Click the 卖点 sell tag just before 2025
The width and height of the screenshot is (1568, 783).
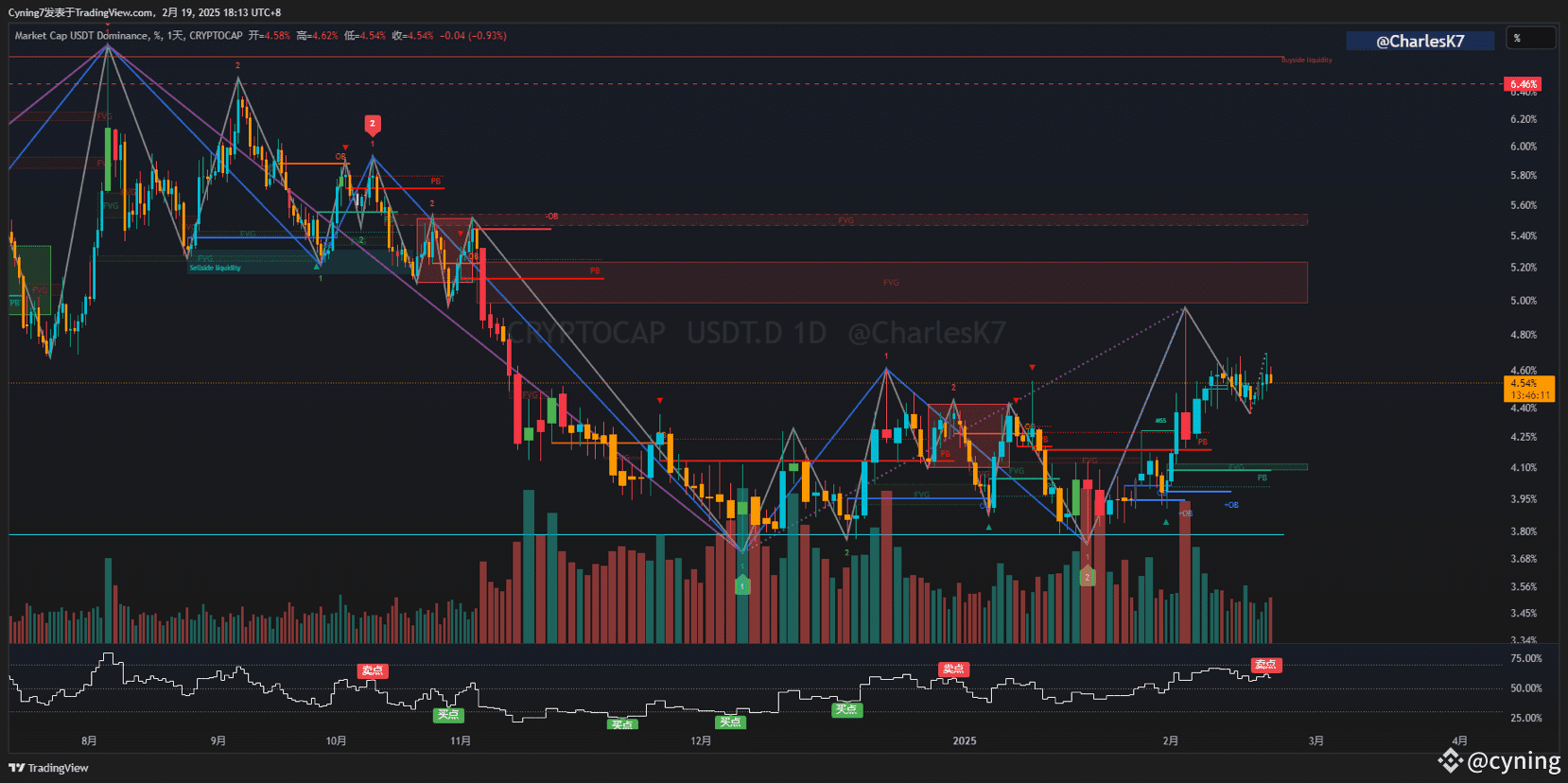(x=953, y=669)
